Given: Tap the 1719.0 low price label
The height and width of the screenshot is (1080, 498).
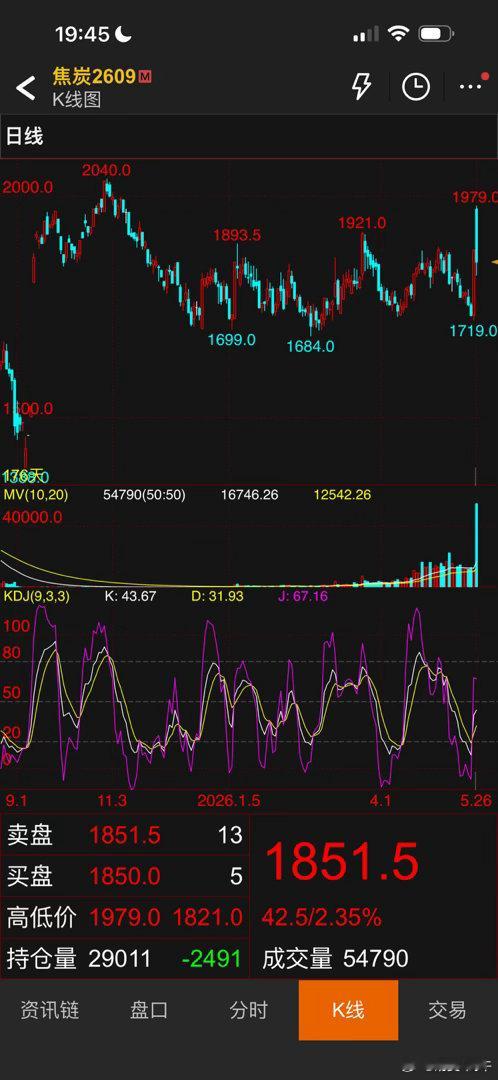Looking at the screenshot, I should point(473,331).
